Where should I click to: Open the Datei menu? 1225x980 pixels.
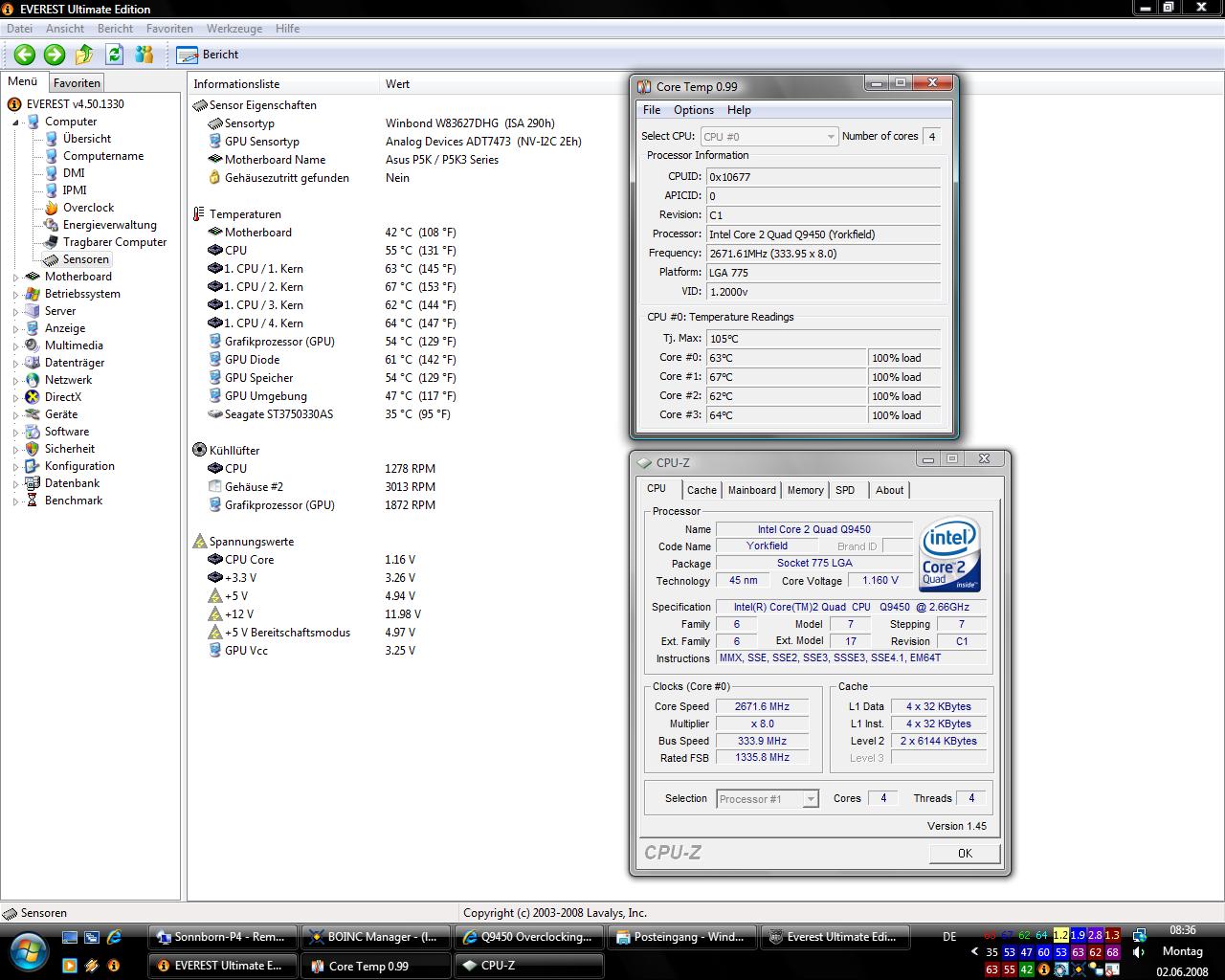pos(19,29)
